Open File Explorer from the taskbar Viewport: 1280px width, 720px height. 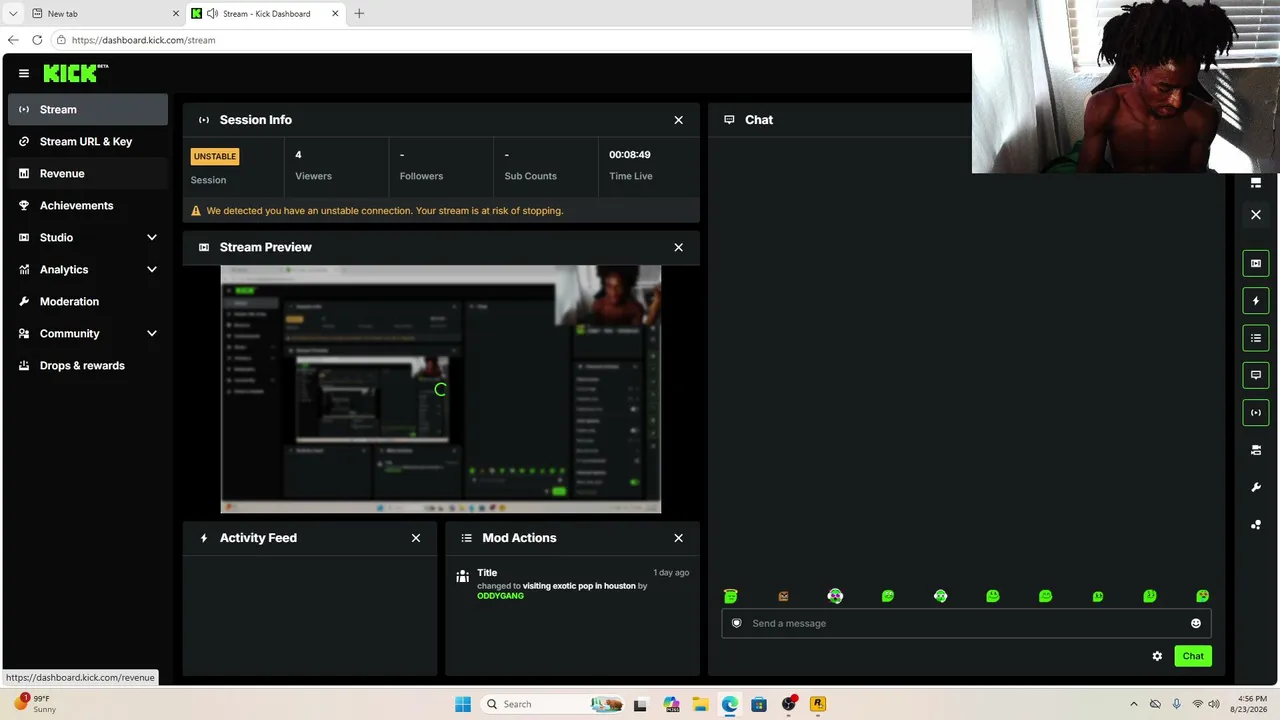[x=700, y=704]
